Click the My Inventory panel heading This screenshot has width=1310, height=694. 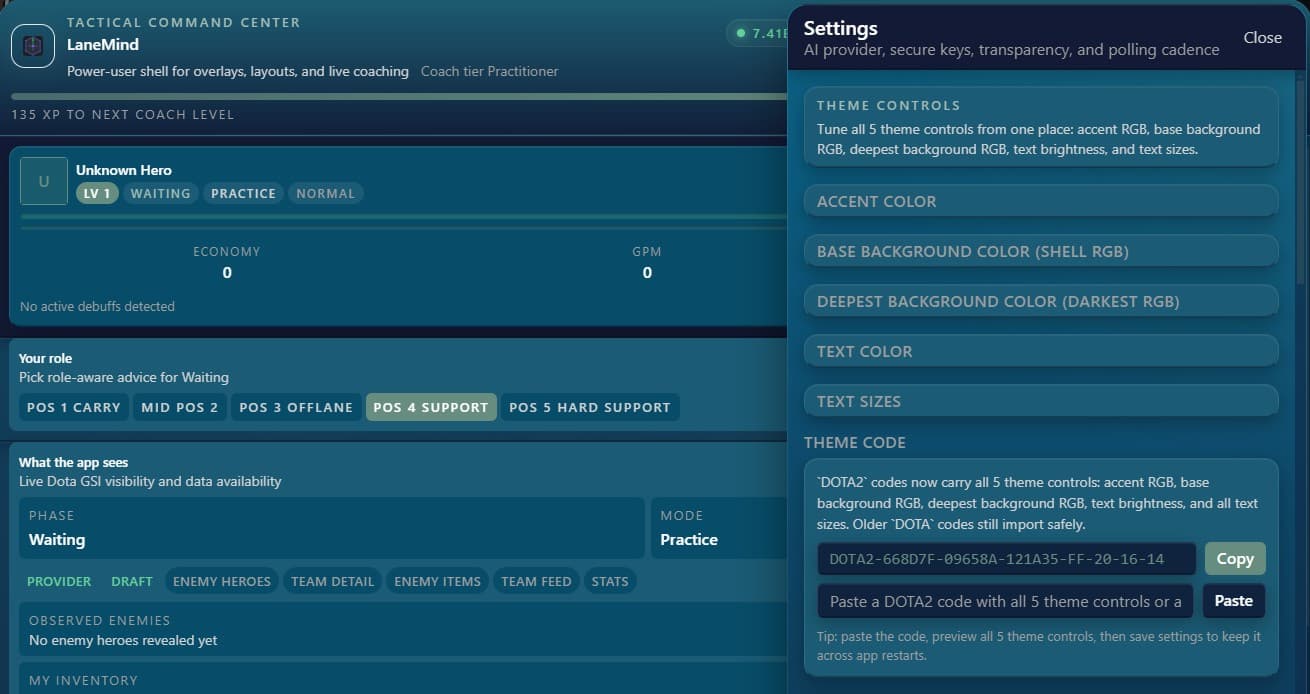pos(83,680)
